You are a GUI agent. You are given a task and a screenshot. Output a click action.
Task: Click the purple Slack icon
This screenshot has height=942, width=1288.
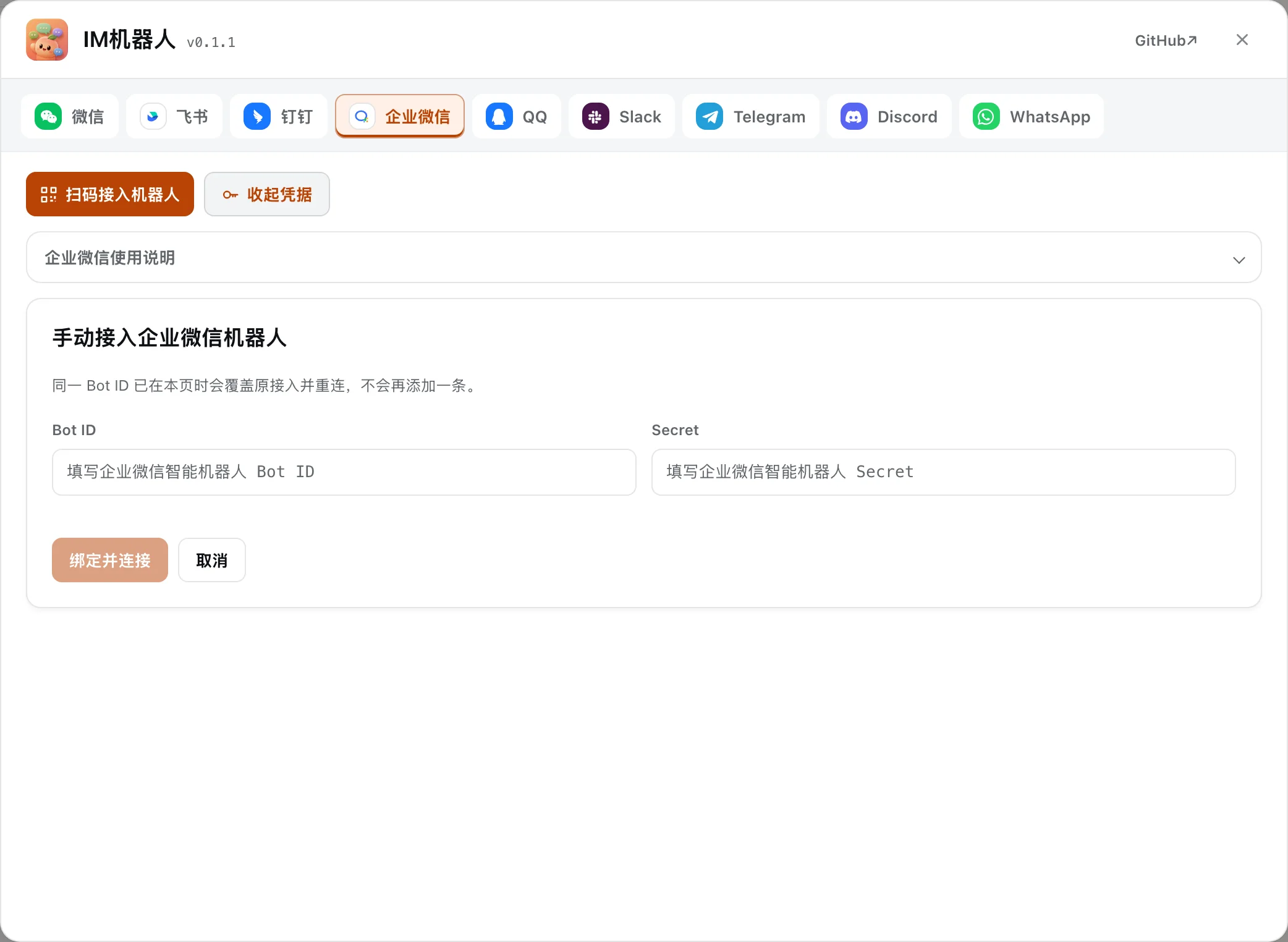tap(596, 116)
